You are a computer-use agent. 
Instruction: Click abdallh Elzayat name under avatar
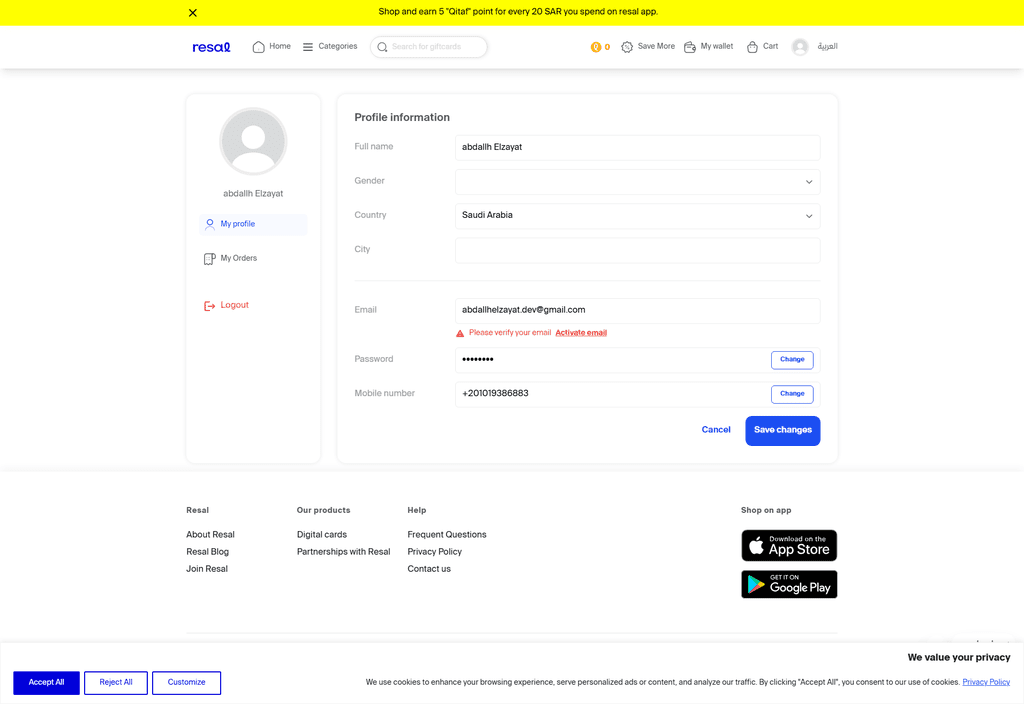click(253, 194)
